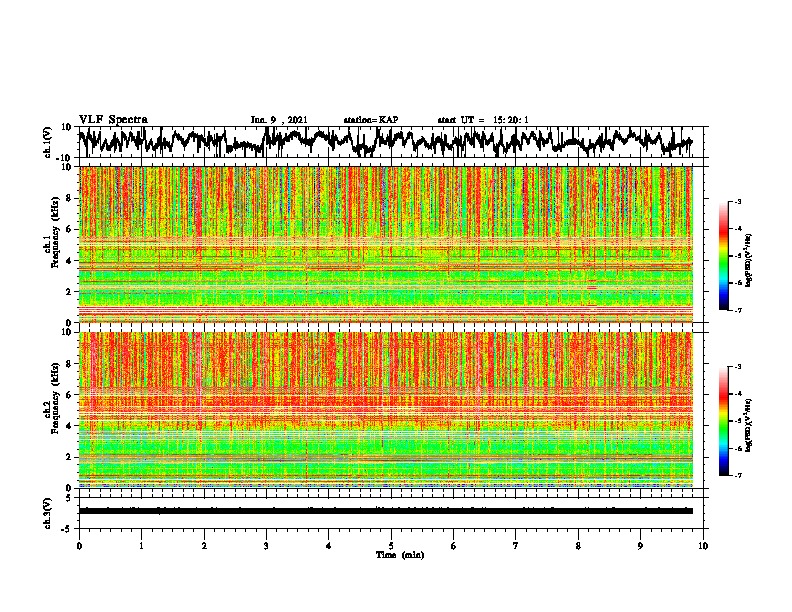792x612 pixels.
Task: Click inside the ch.2 spectrogram panel
Action: [x=386, y=410]
